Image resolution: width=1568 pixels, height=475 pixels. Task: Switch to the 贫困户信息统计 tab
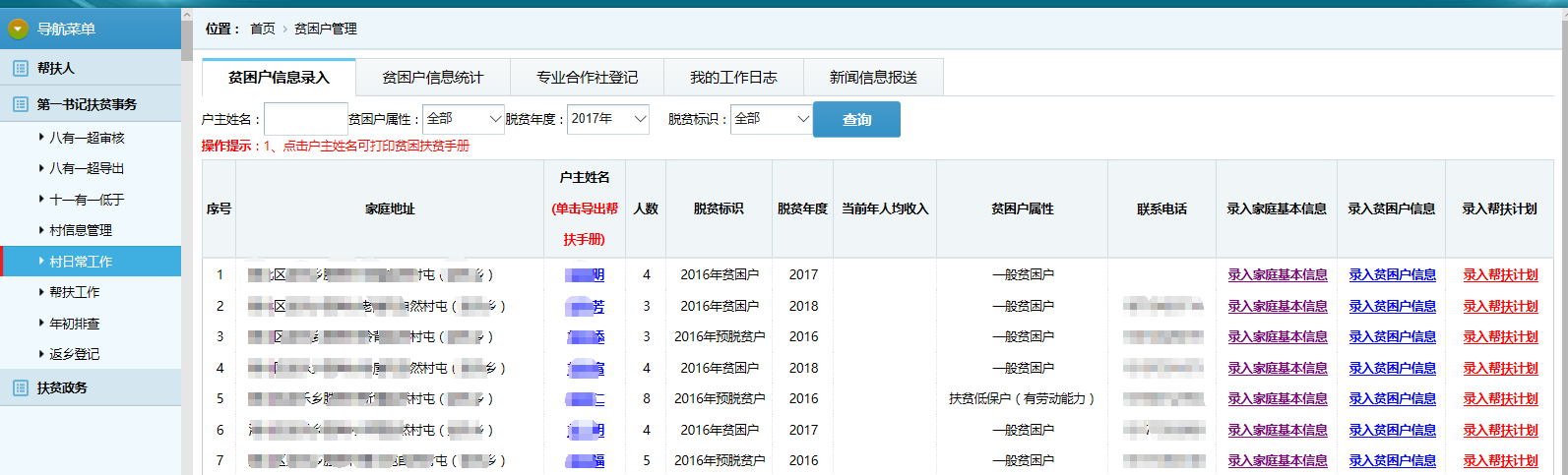point(432,78)
